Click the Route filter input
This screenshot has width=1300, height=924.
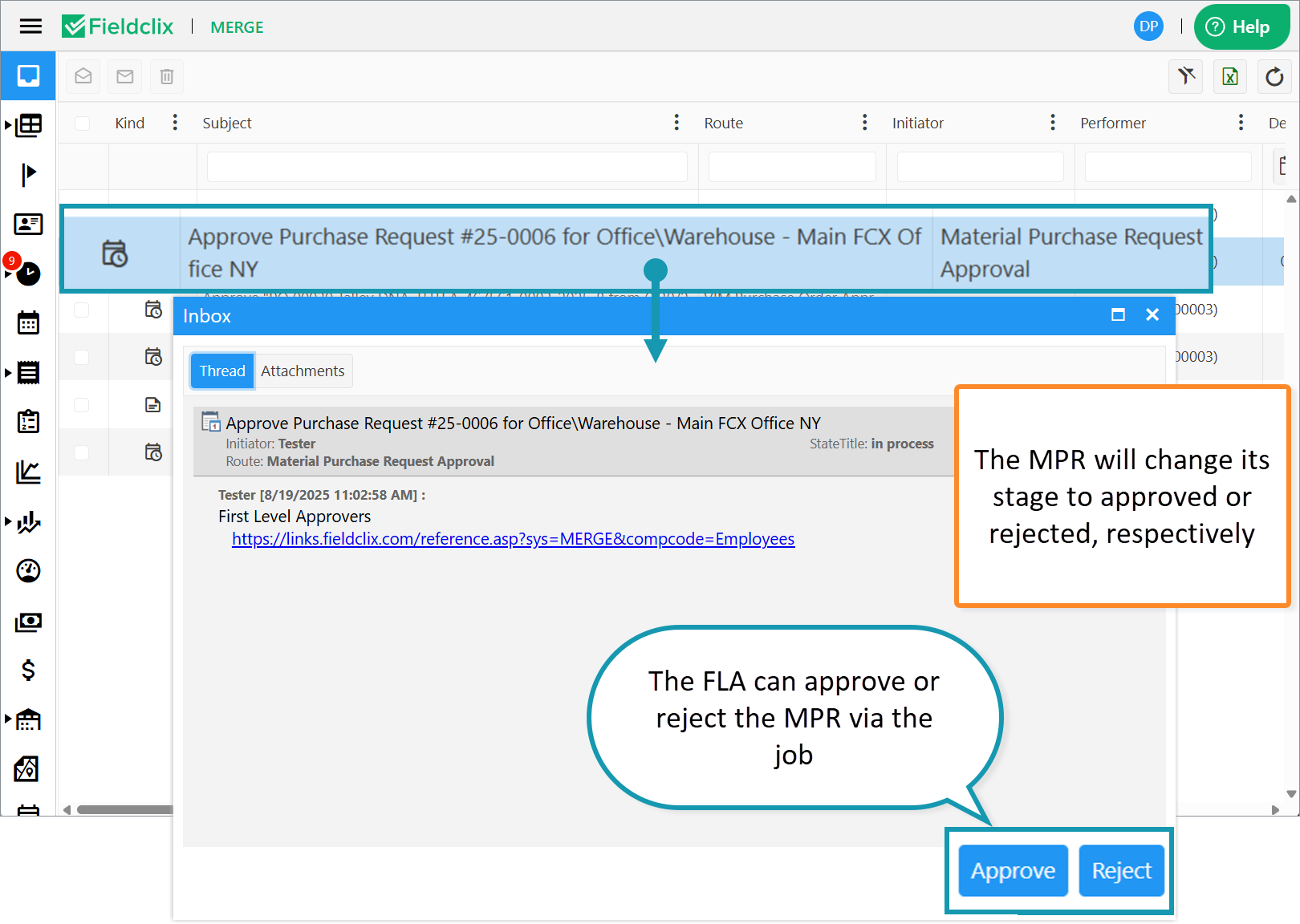[x=792, y=167]
